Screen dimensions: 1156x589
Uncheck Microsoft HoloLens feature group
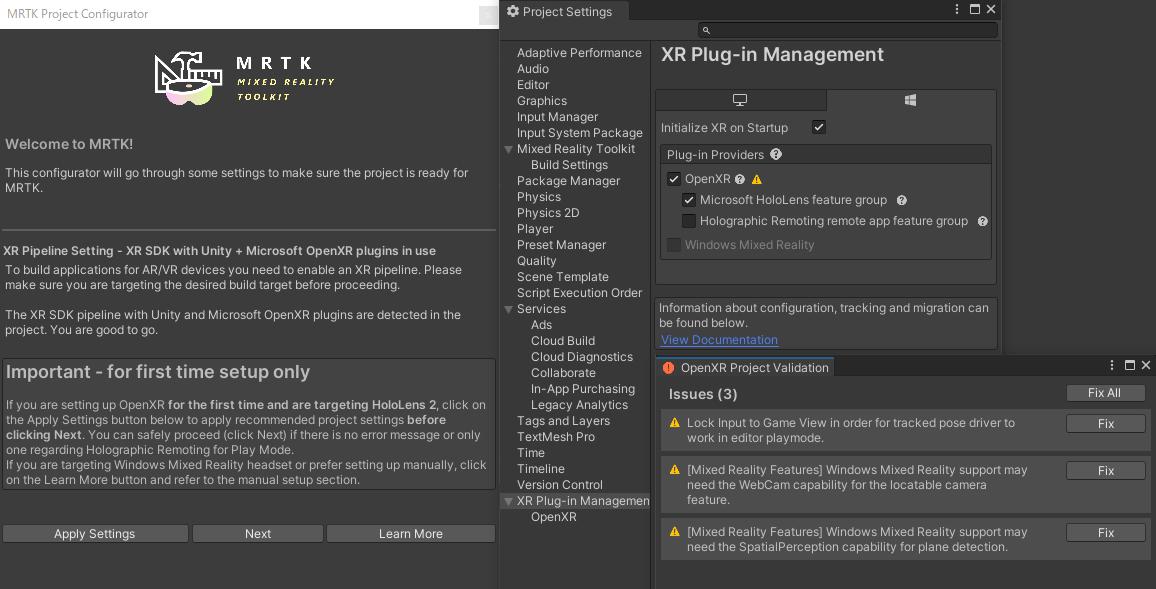(x=689, y=200)
